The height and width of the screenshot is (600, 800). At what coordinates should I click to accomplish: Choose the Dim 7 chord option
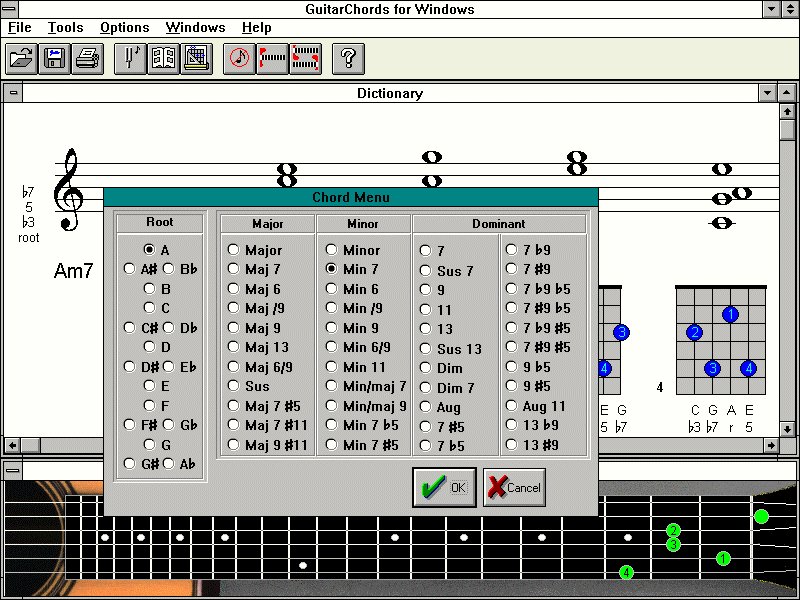coord(447,388)
